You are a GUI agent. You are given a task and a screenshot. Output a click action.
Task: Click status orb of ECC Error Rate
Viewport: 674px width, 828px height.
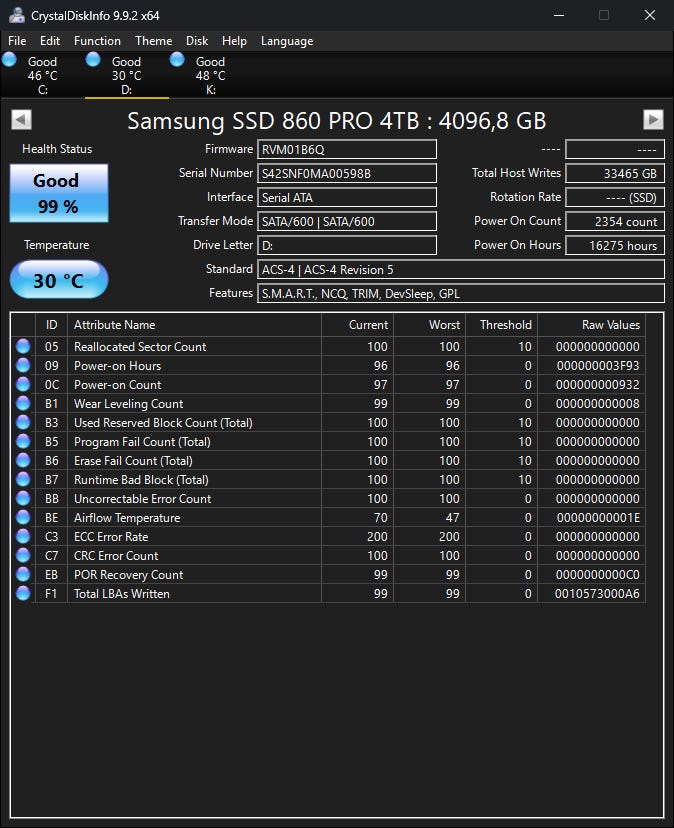click(23, 536)
